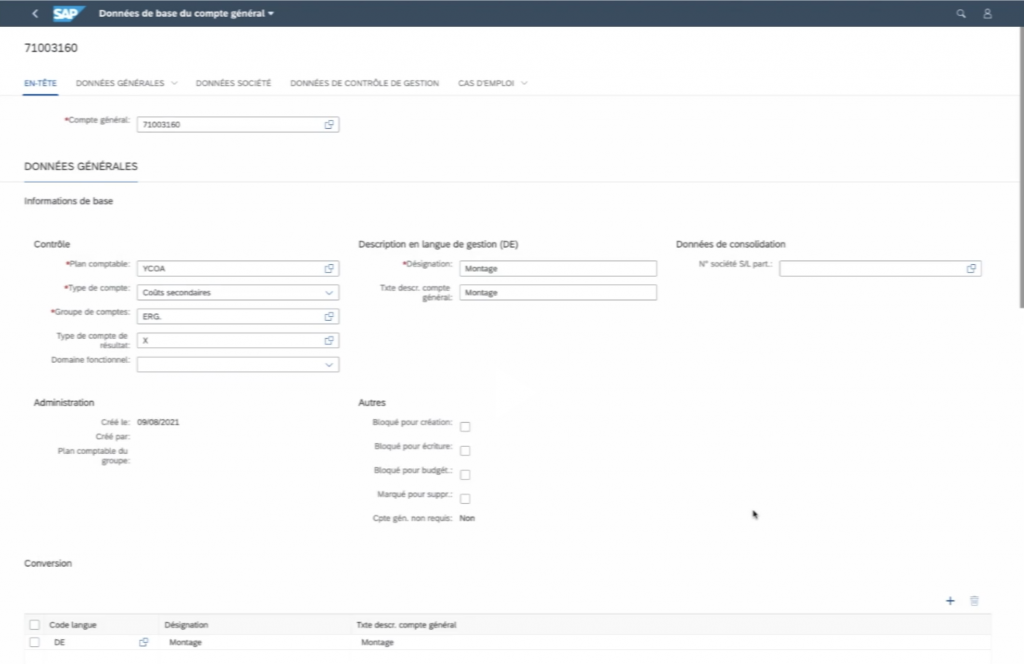The width and height of the screenshot is (1024, 664).
Task: Open the Domaine fonctionnel dropdown
Action: click(x=329, y=365)
